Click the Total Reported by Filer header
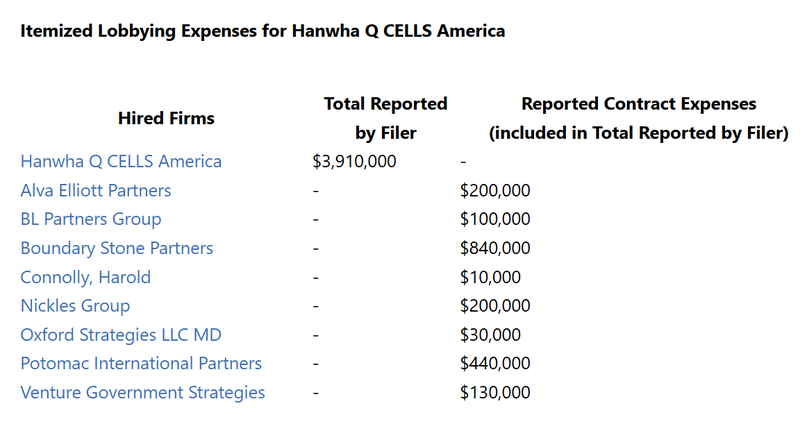The image size is (800, 422). [385, 118]
